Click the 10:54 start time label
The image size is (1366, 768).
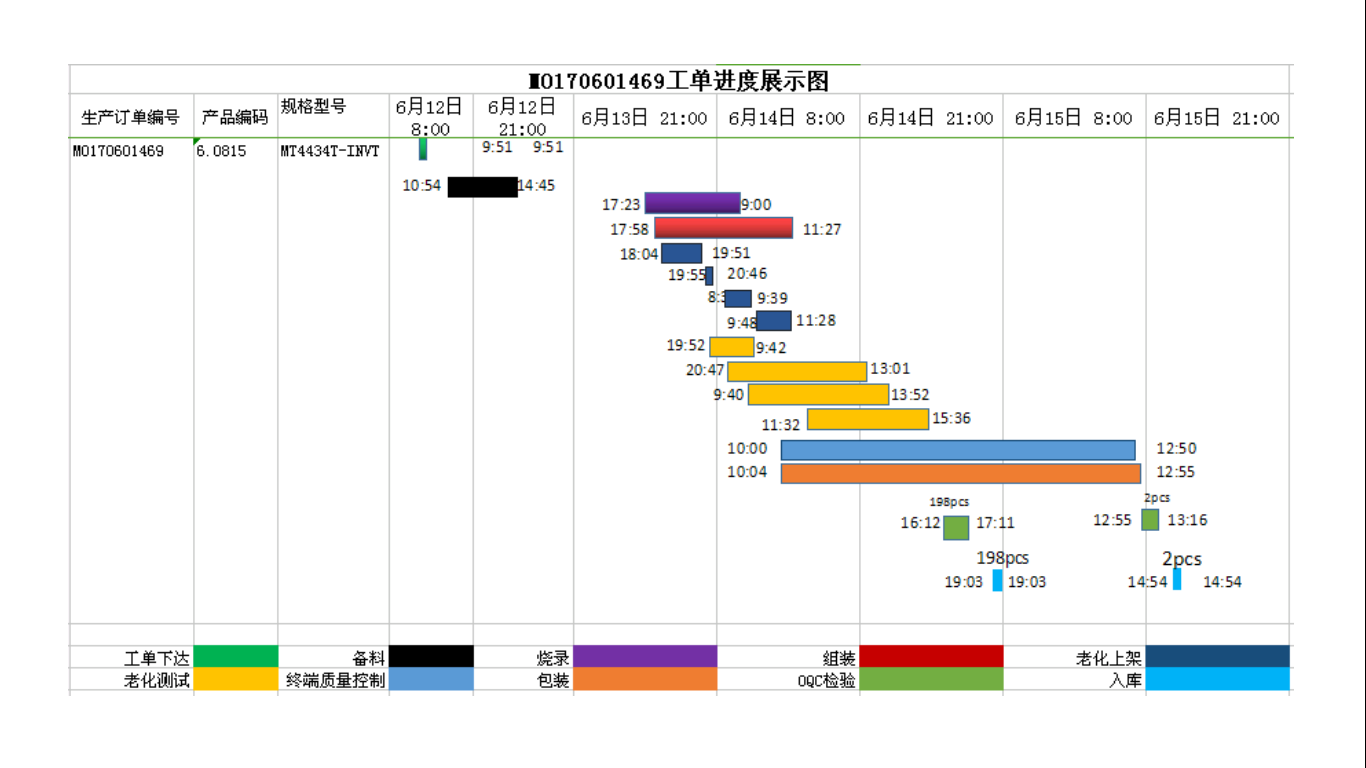coord(422,186)
